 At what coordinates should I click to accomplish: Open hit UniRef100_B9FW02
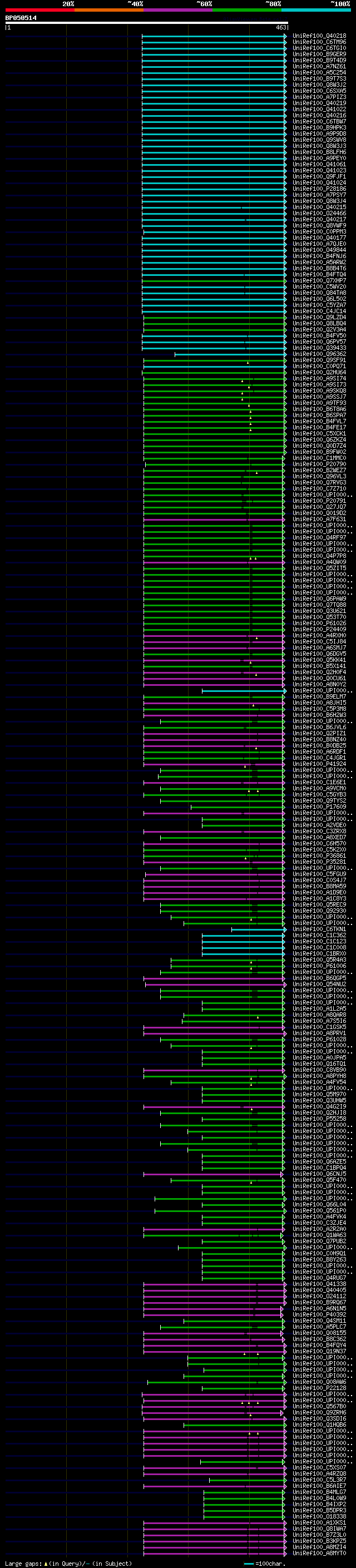pos(319,452)
